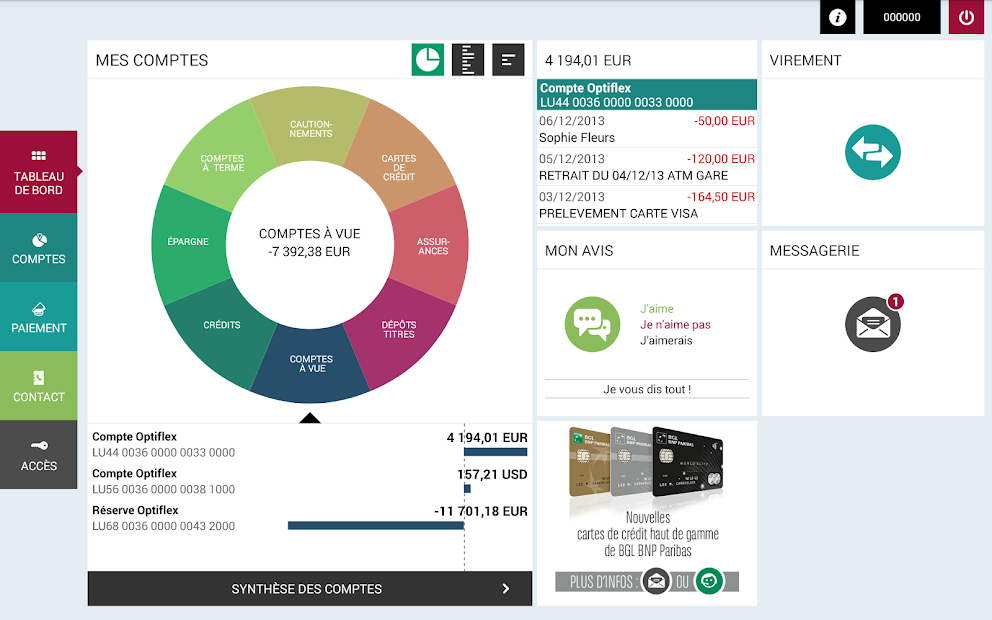
Task: Select the 000000 user code field
Action: 902,17
